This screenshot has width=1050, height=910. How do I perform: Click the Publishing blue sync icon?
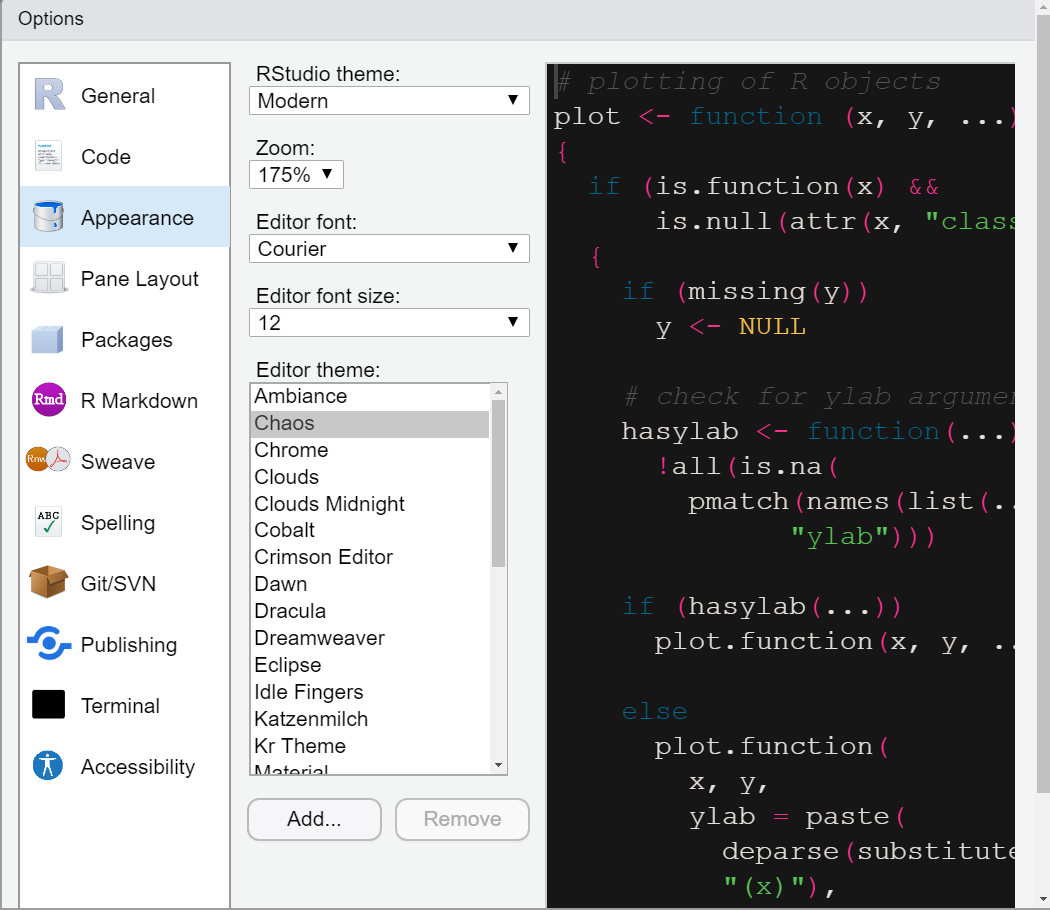point(49,643)
